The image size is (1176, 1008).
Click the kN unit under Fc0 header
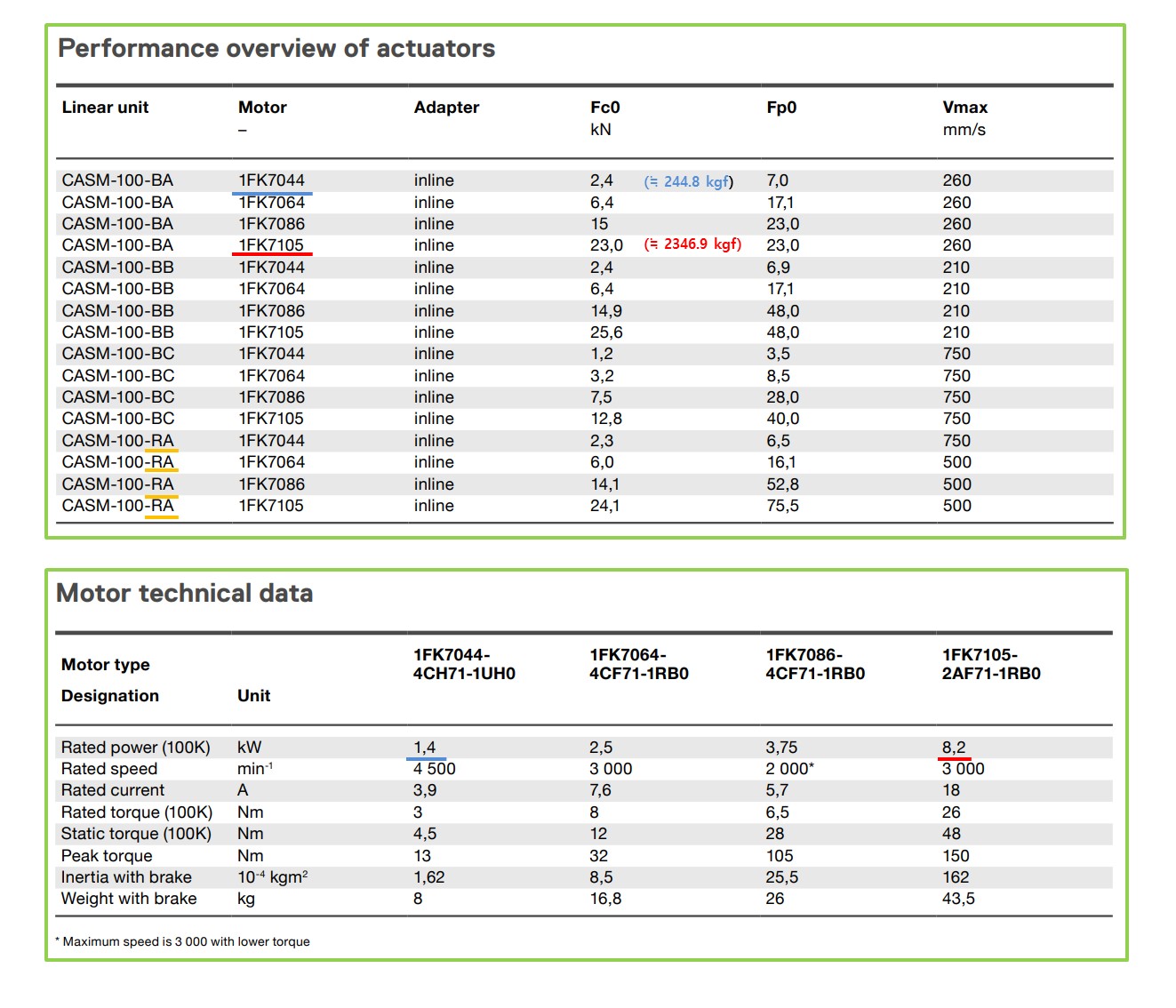click(x=601, y=130)
